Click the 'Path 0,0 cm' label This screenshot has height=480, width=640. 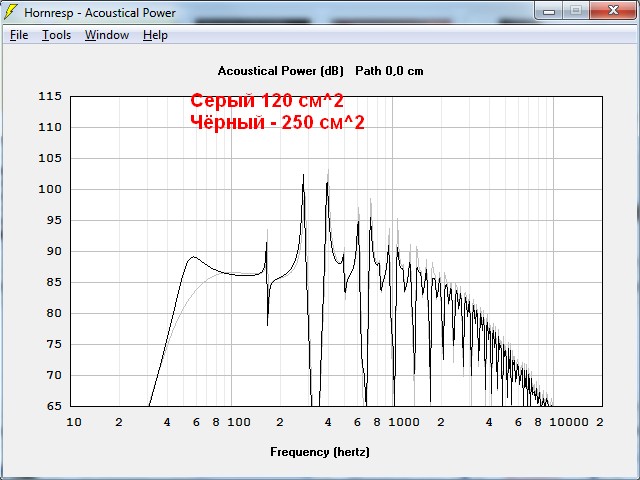point(389,71)
